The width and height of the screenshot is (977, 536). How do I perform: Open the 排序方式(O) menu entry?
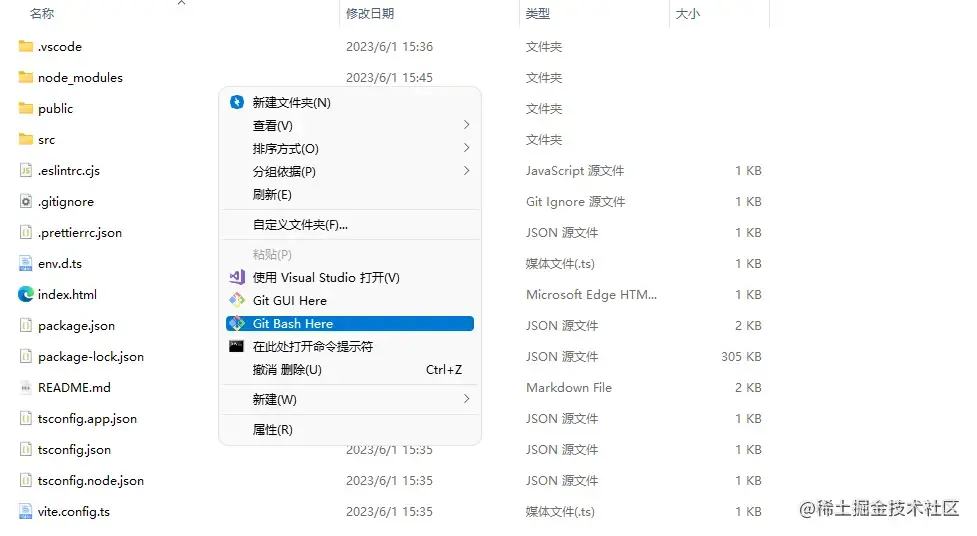coord(350,148)
